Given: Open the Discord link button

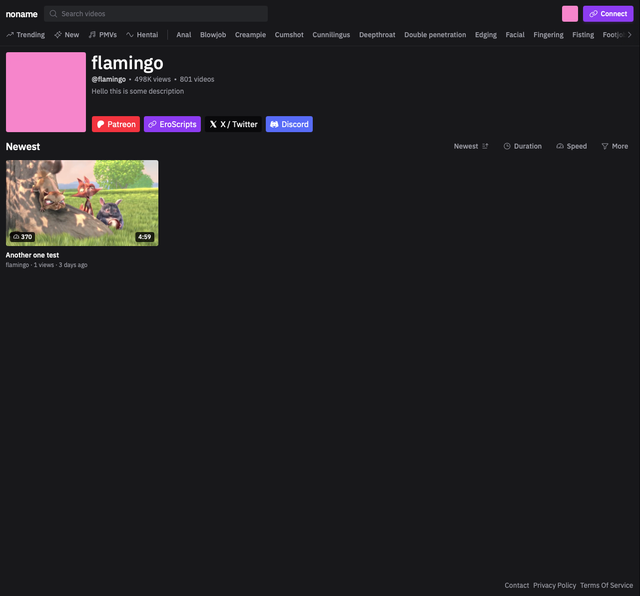Looking at the screenshot, I should coord(289,124).
